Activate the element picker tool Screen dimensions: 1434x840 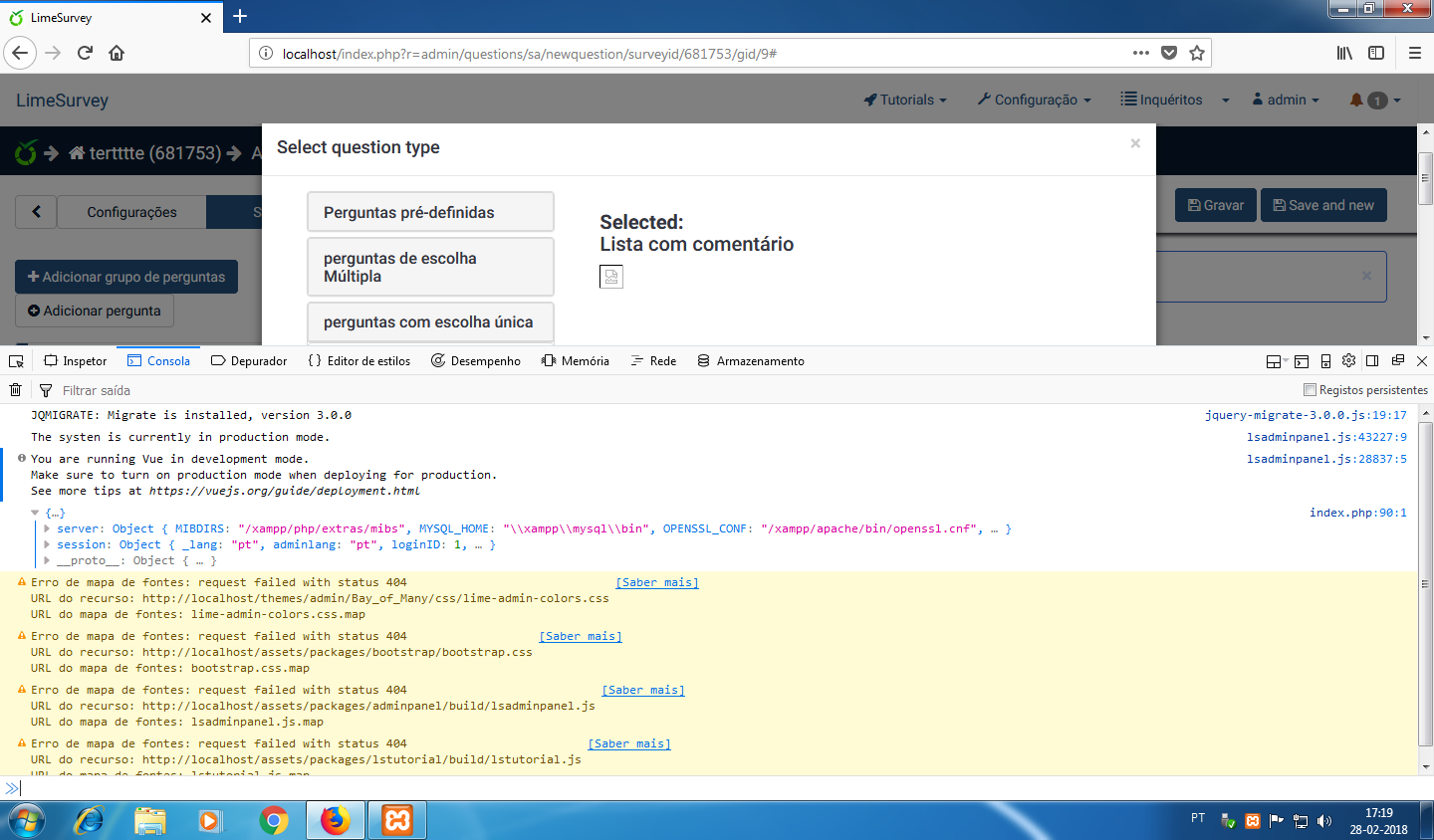(16, 361)
